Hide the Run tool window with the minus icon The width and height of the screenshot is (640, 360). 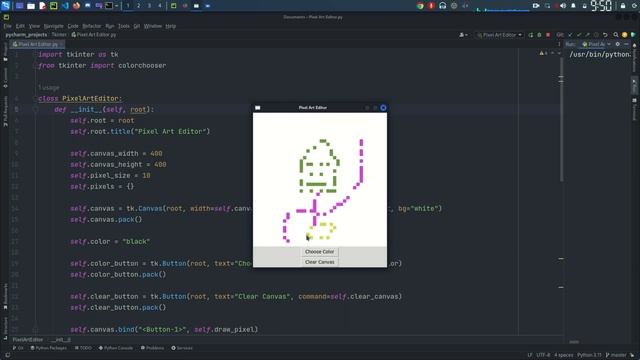pyautogui.click(x=627, y=44)
